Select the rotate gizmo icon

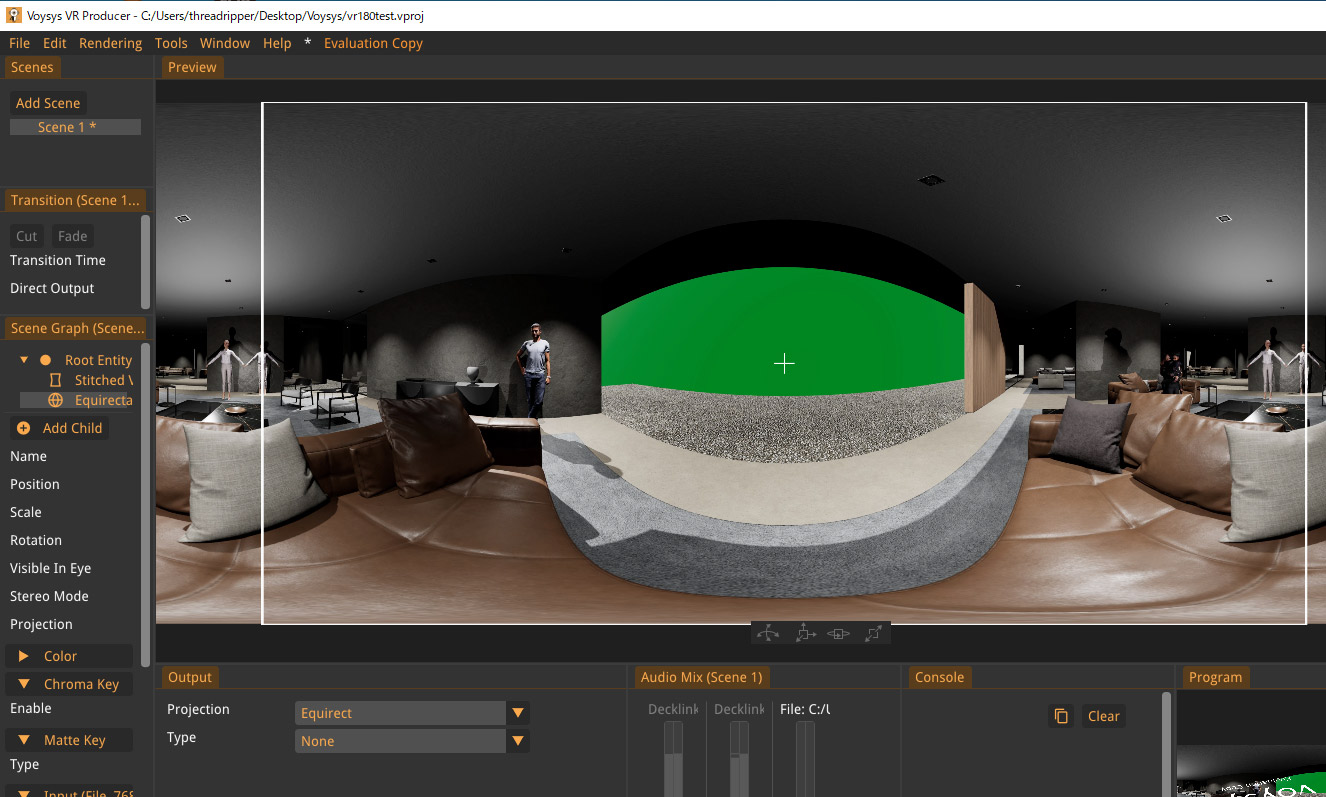[x=839, y=633]
